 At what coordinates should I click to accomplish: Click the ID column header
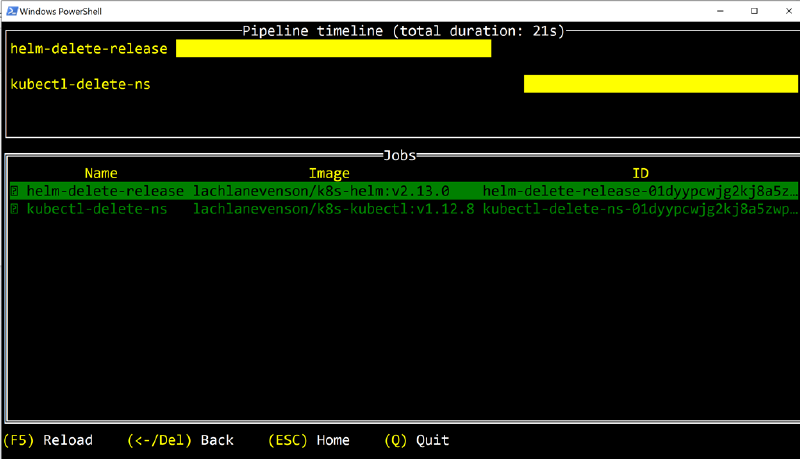640,173
